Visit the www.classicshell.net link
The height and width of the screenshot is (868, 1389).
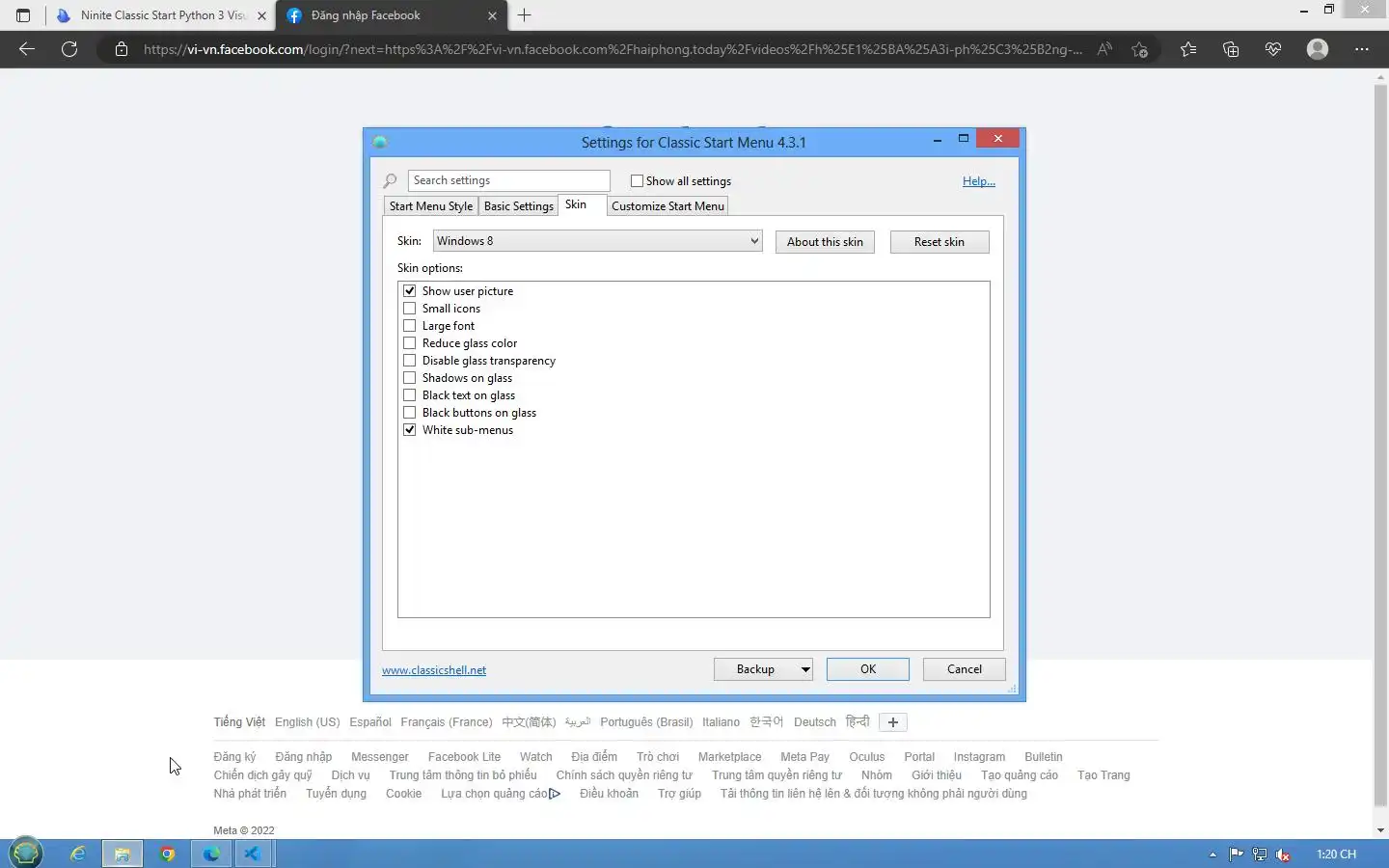434,670
